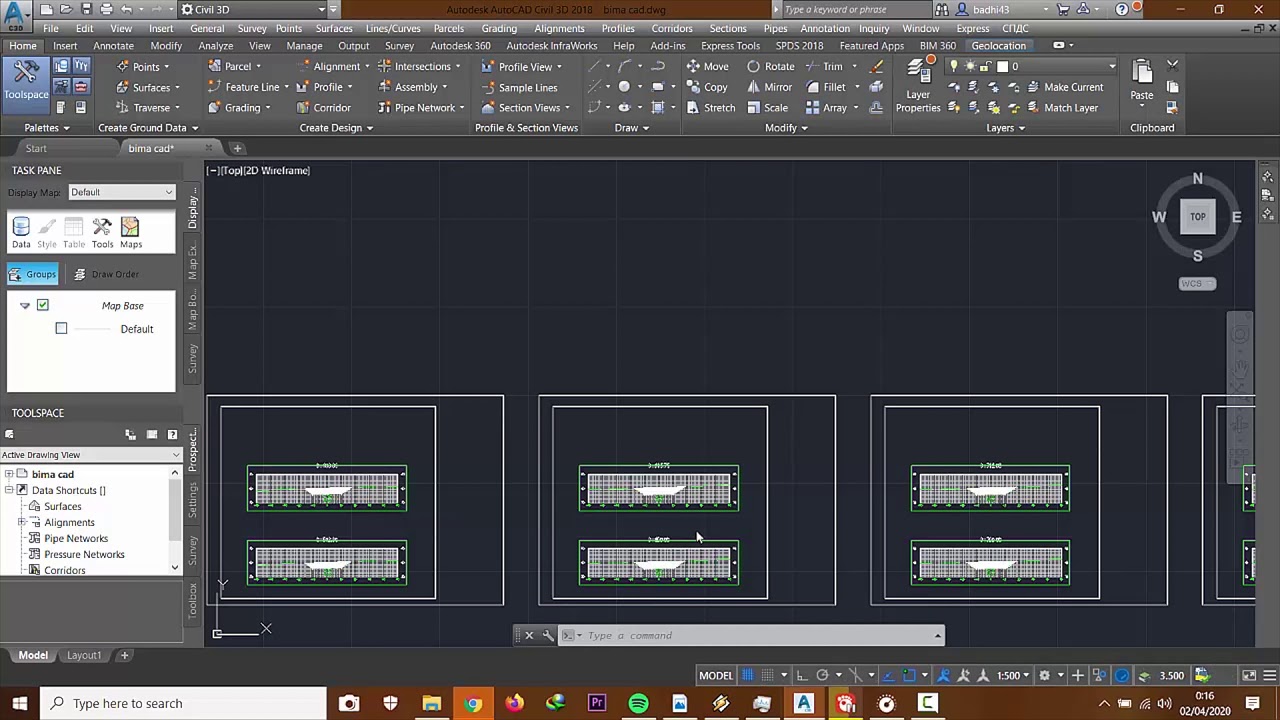Click the Corridor tool
The width and height of the screenshot is (1280, 720).
tap(322, 108)
